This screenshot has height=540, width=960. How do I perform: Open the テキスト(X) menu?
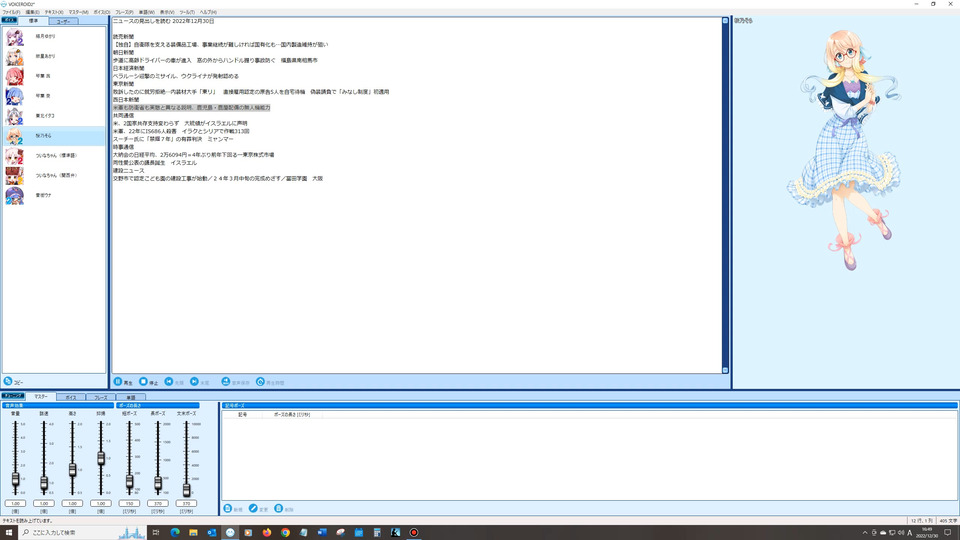(54, 12)
